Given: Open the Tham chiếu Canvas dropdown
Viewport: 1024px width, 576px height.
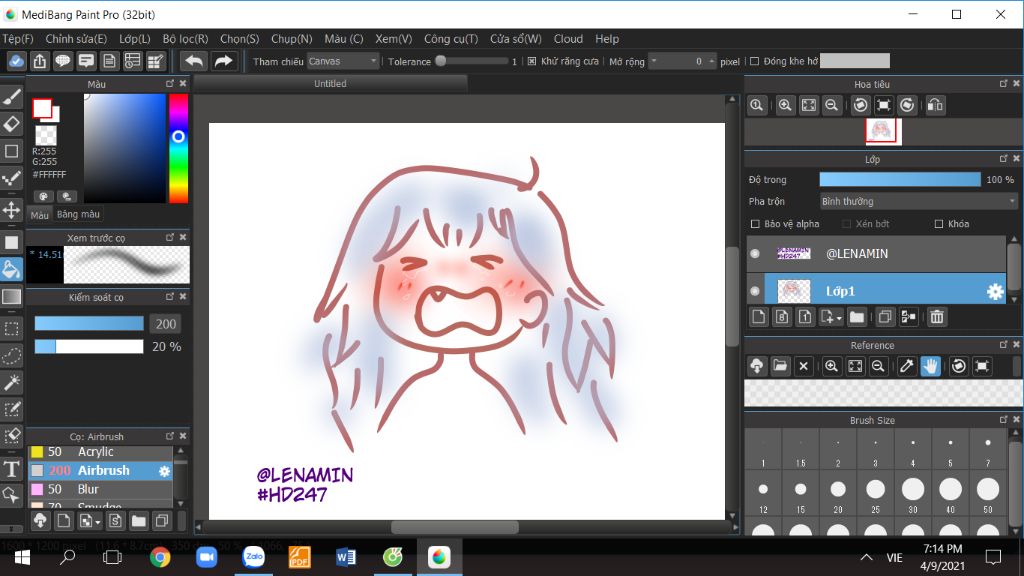Looking at the screenshot, I should tap(343, 61).
